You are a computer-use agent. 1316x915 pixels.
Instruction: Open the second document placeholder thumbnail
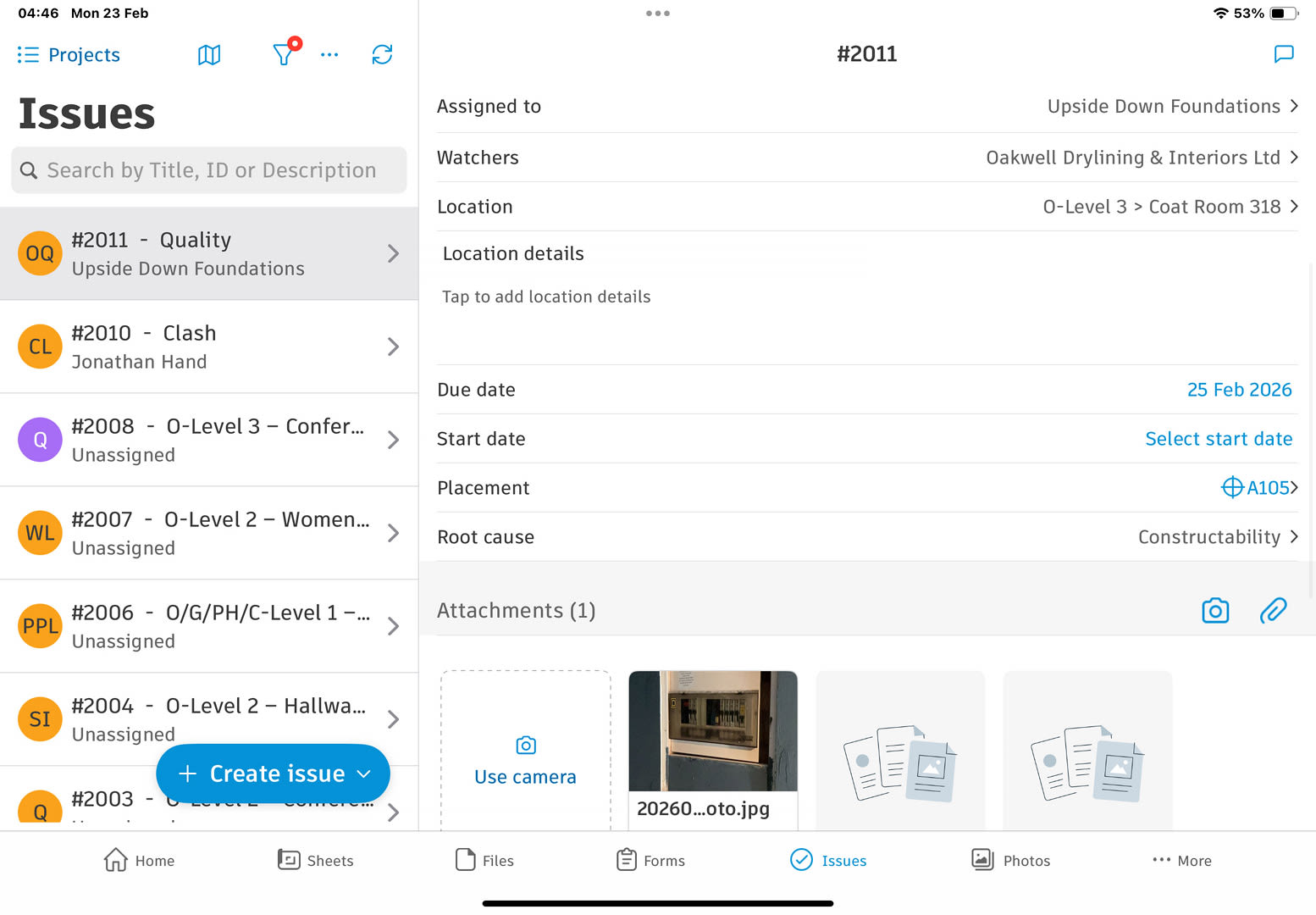tap(1087, 750)
